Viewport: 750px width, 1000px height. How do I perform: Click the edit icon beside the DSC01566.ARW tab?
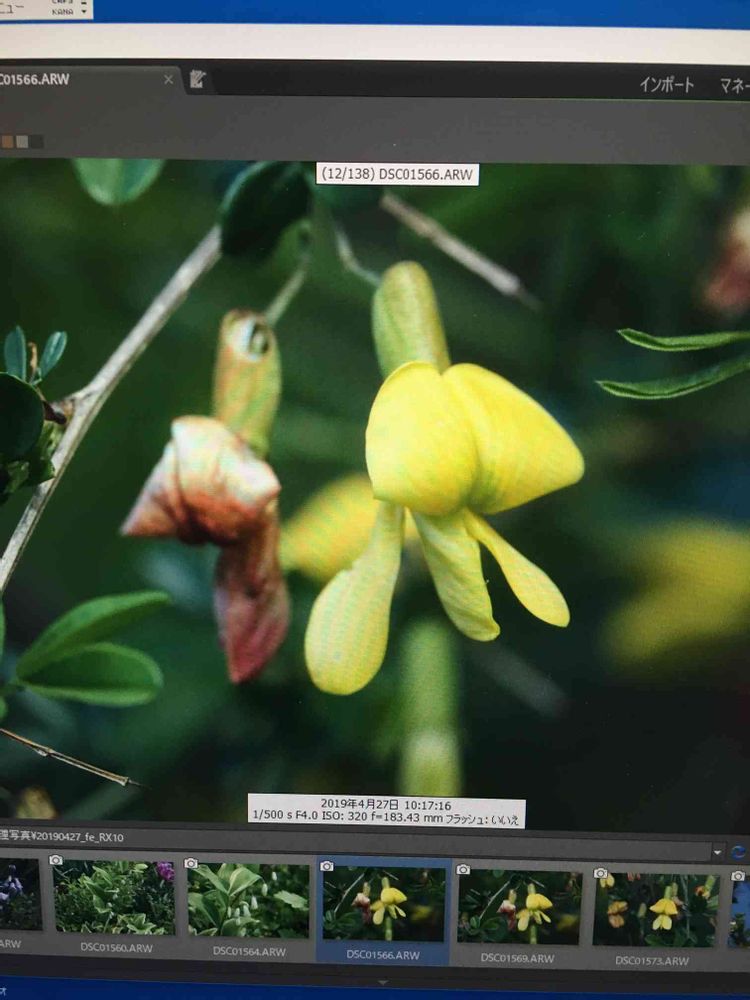197,80
